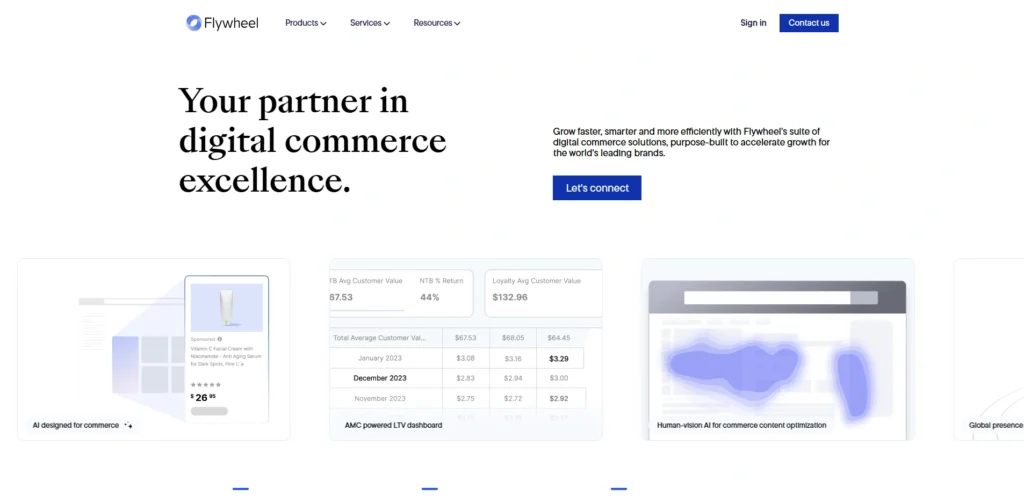Click the Flywheel logo icon

[193, 23]
